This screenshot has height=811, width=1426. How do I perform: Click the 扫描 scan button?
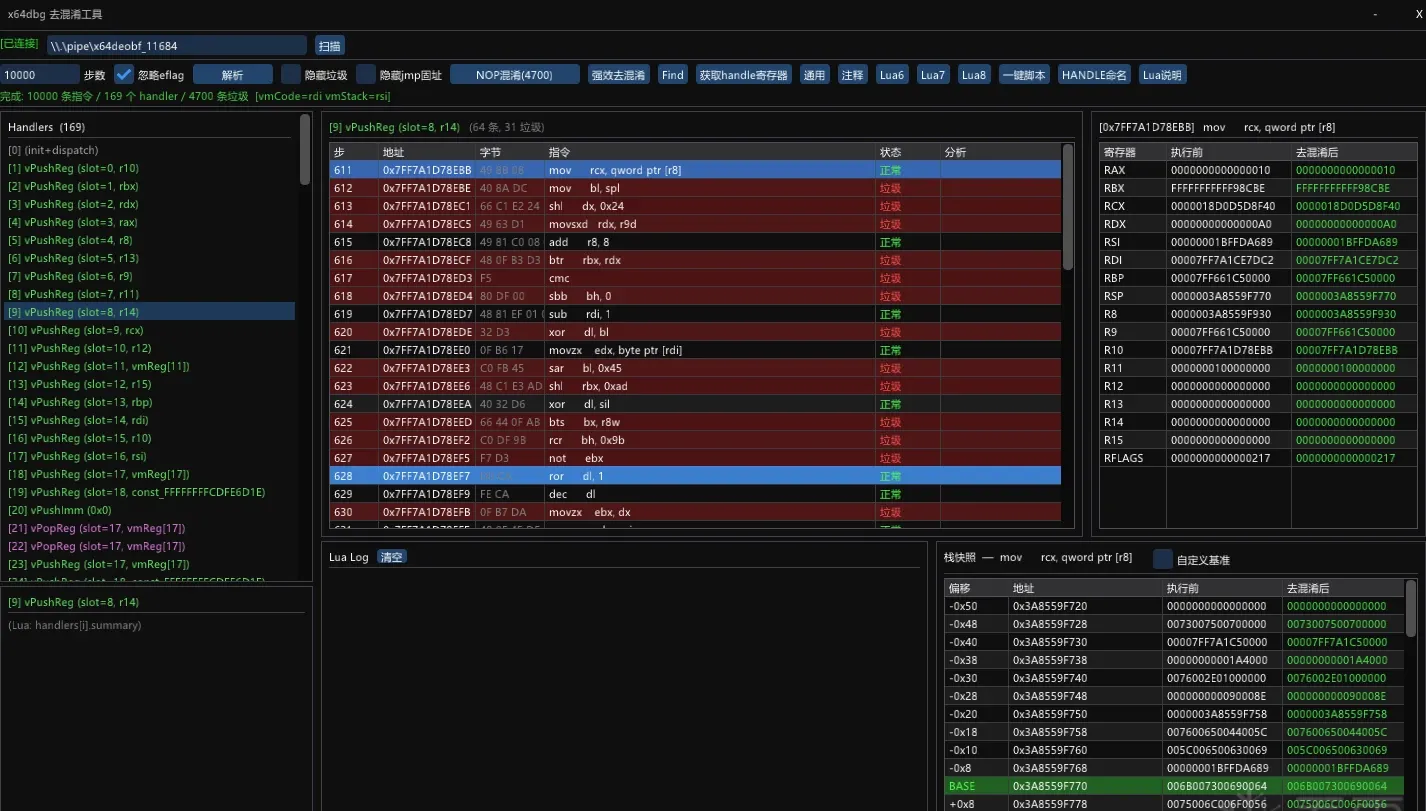(330, 45)
